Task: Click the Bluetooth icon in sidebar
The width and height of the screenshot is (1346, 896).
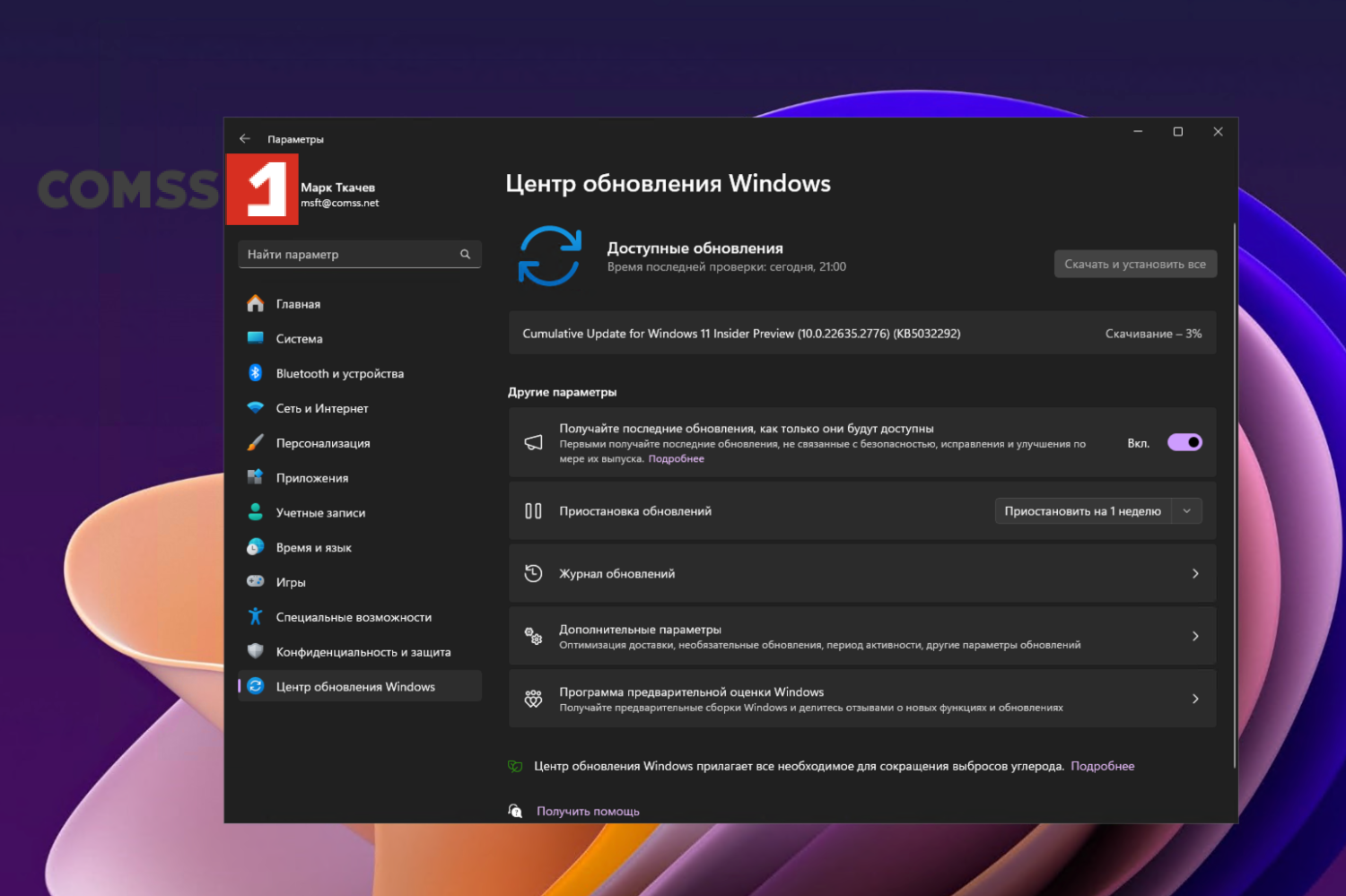Action: pyautogui.click(x=256, y=373)
